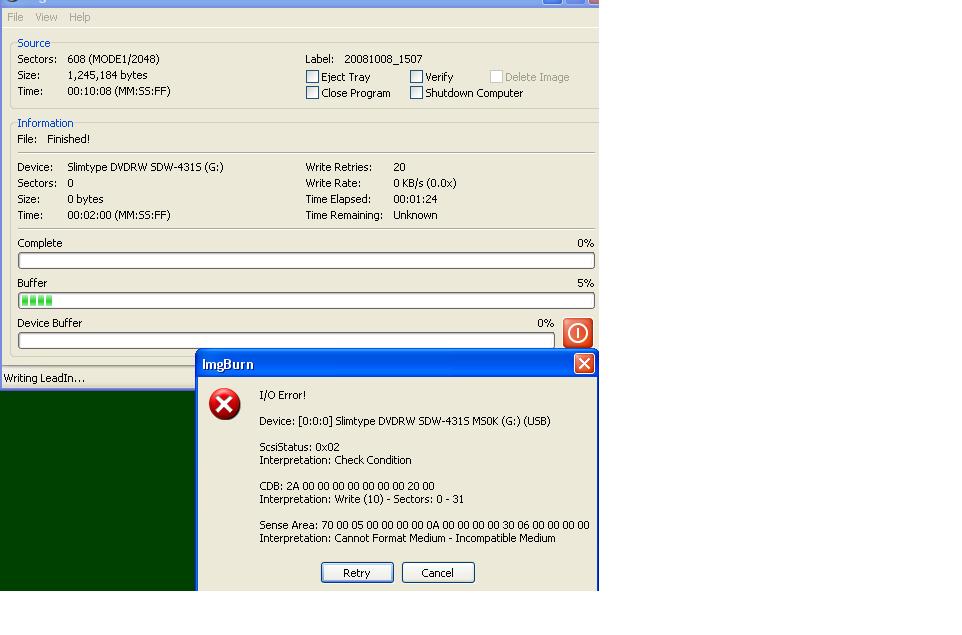Click the 'I/O Error!' message text
This screenshot has height=635, width=962.
(282, 395)
